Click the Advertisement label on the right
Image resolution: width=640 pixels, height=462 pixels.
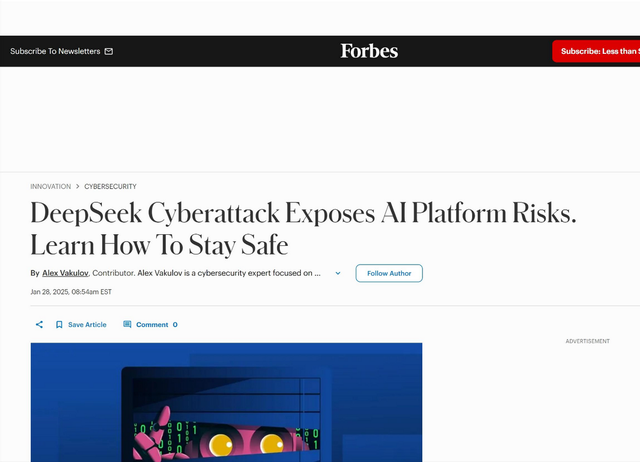coord(587,341)
